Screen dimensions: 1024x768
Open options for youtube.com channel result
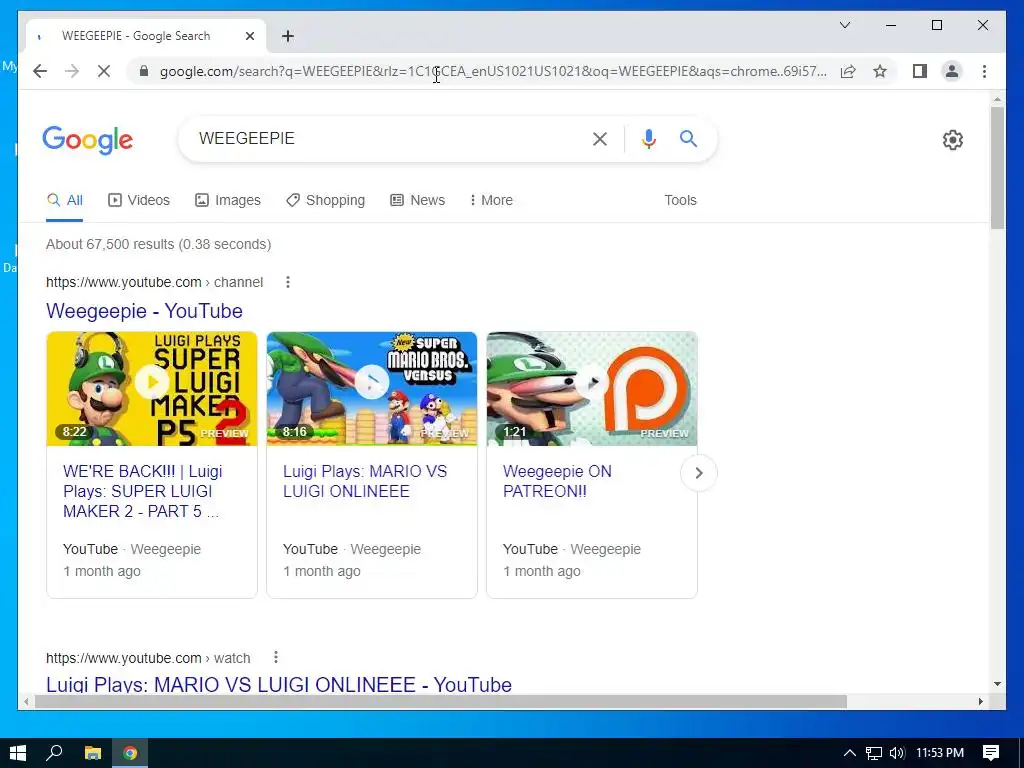pyautogui.click(x=288, y=282)
